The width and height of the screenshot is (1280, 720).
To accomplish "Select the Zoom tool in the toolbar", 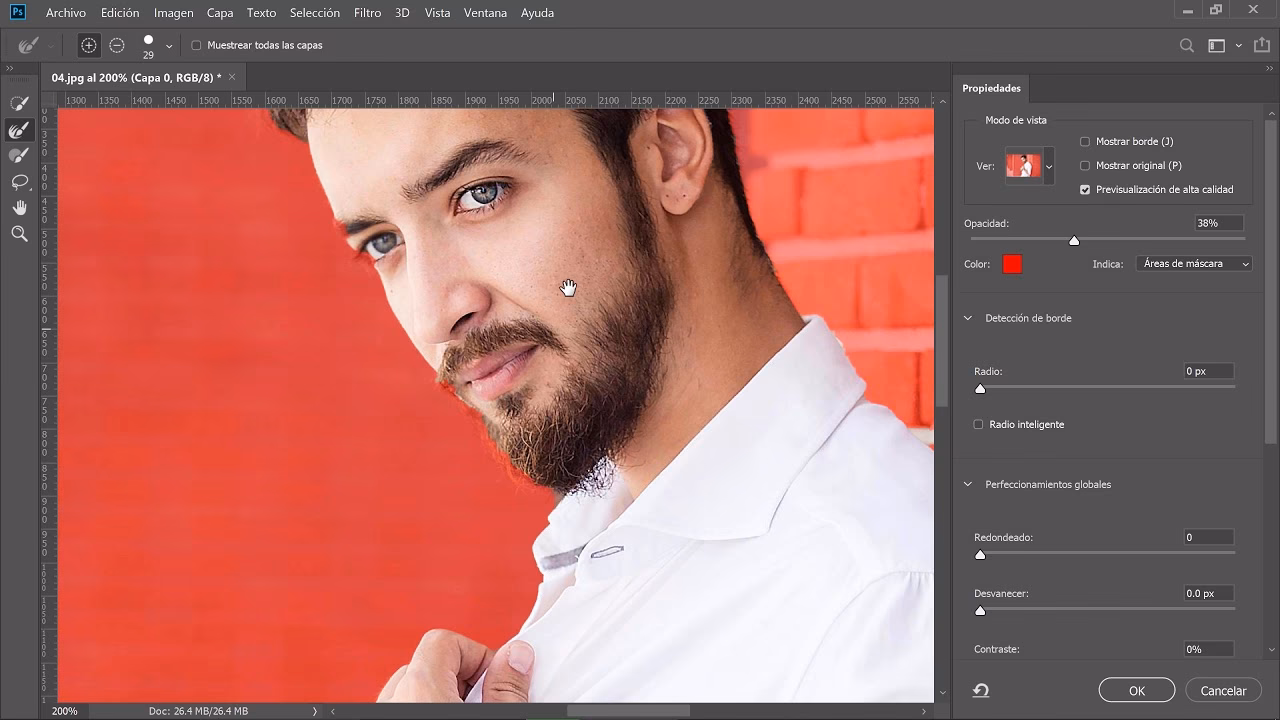I will click(18, 234).
